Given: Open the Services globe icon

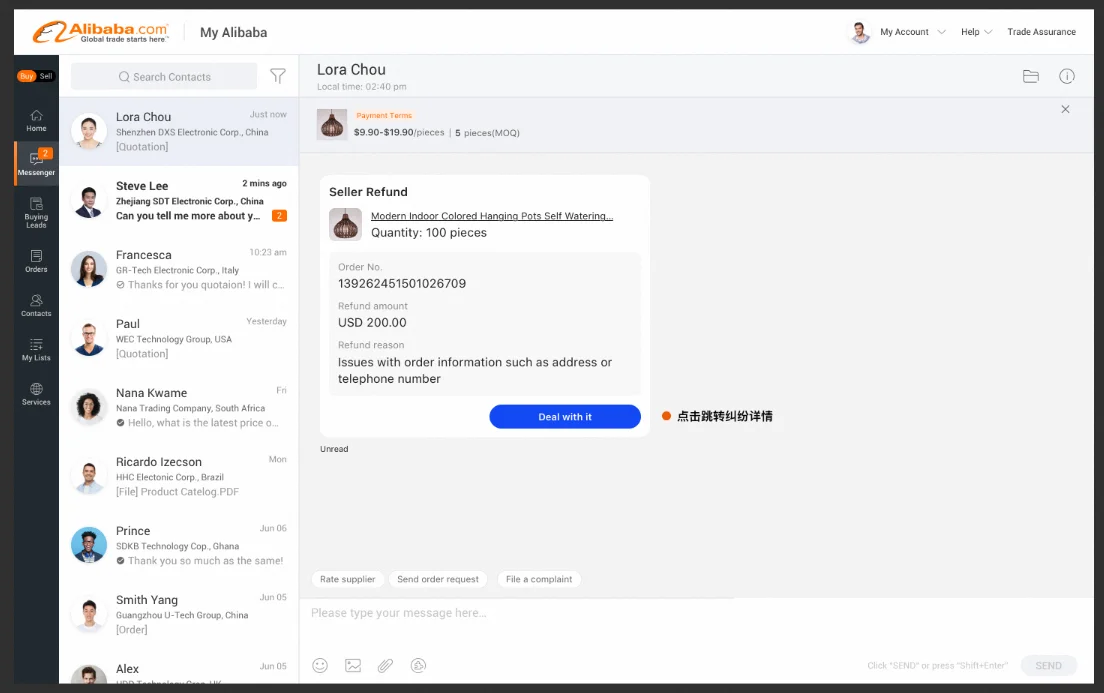Looking at the screenshot, I should point(36,394).
